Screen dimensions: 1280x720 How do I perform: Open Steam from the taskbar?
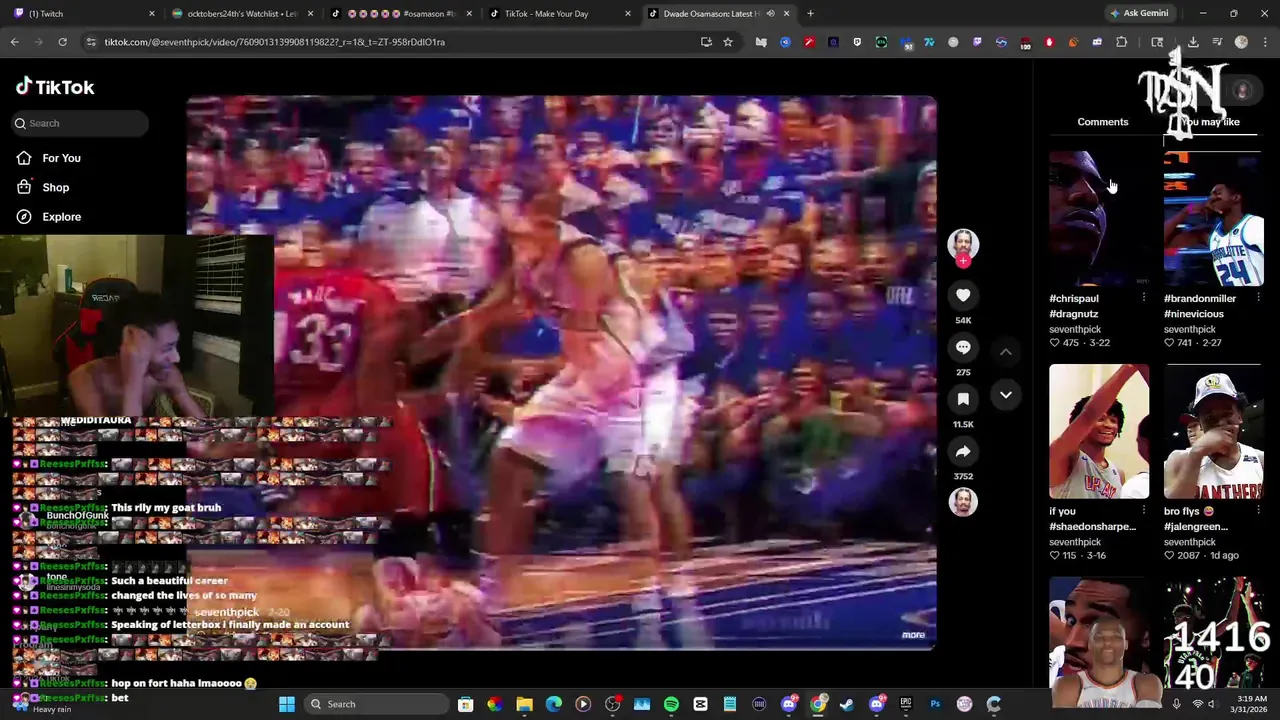pyautogui.click(x=847, y=704)
